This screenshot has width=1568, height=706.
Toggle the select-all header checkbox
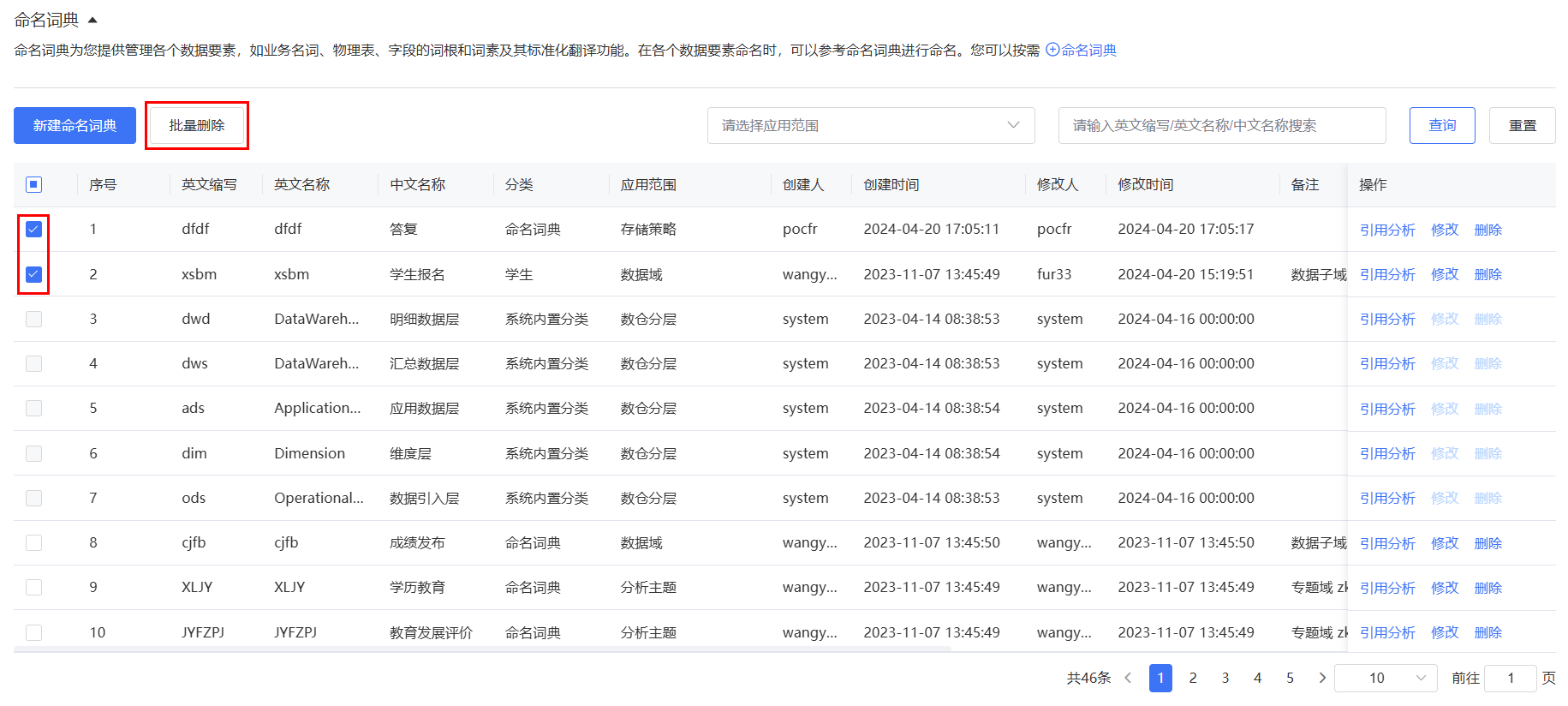(x=34, y=184)
